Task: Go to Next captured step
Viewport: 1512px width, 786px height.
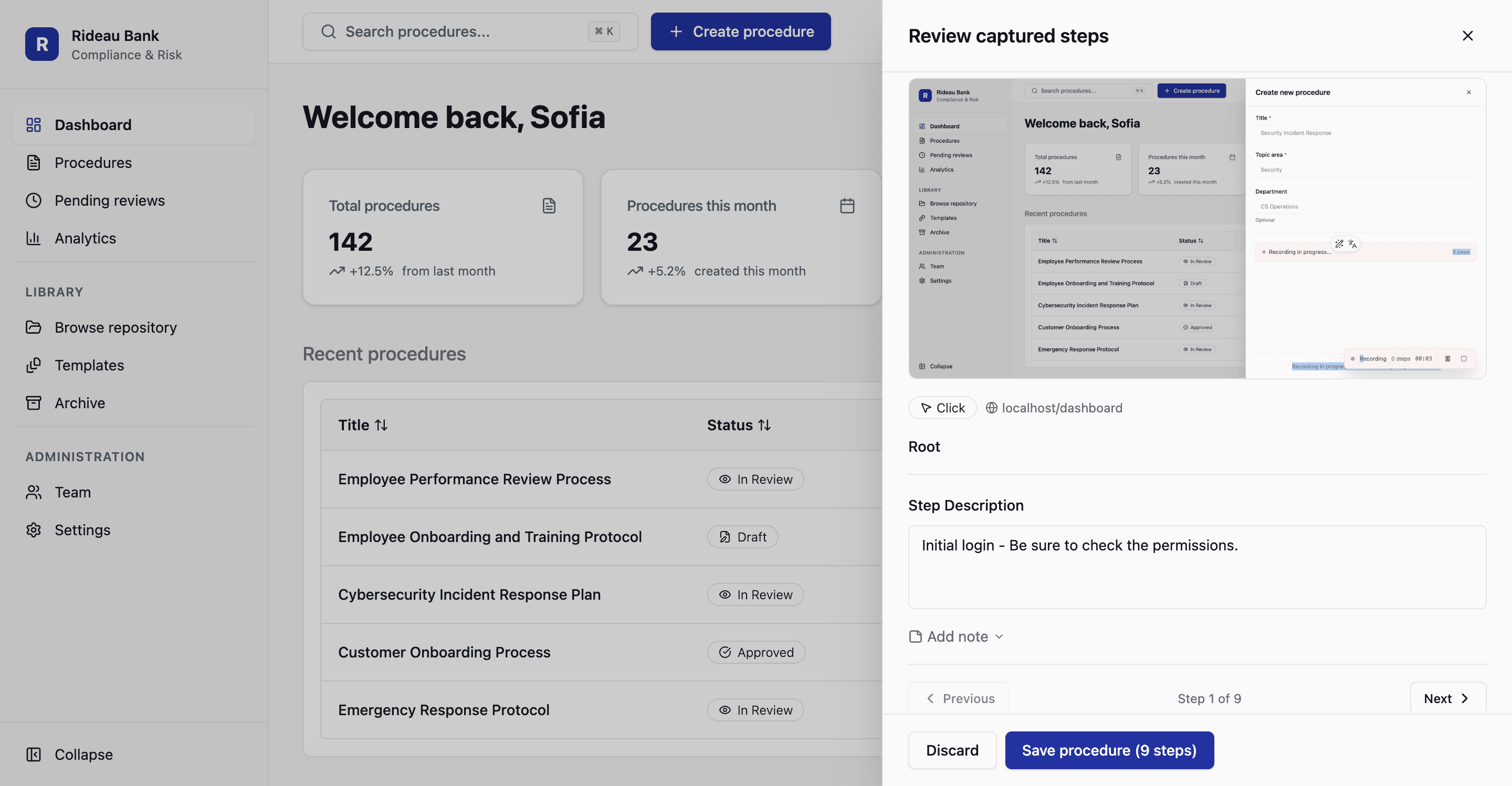Action: pyautogui.click(x=1447, y=698)
